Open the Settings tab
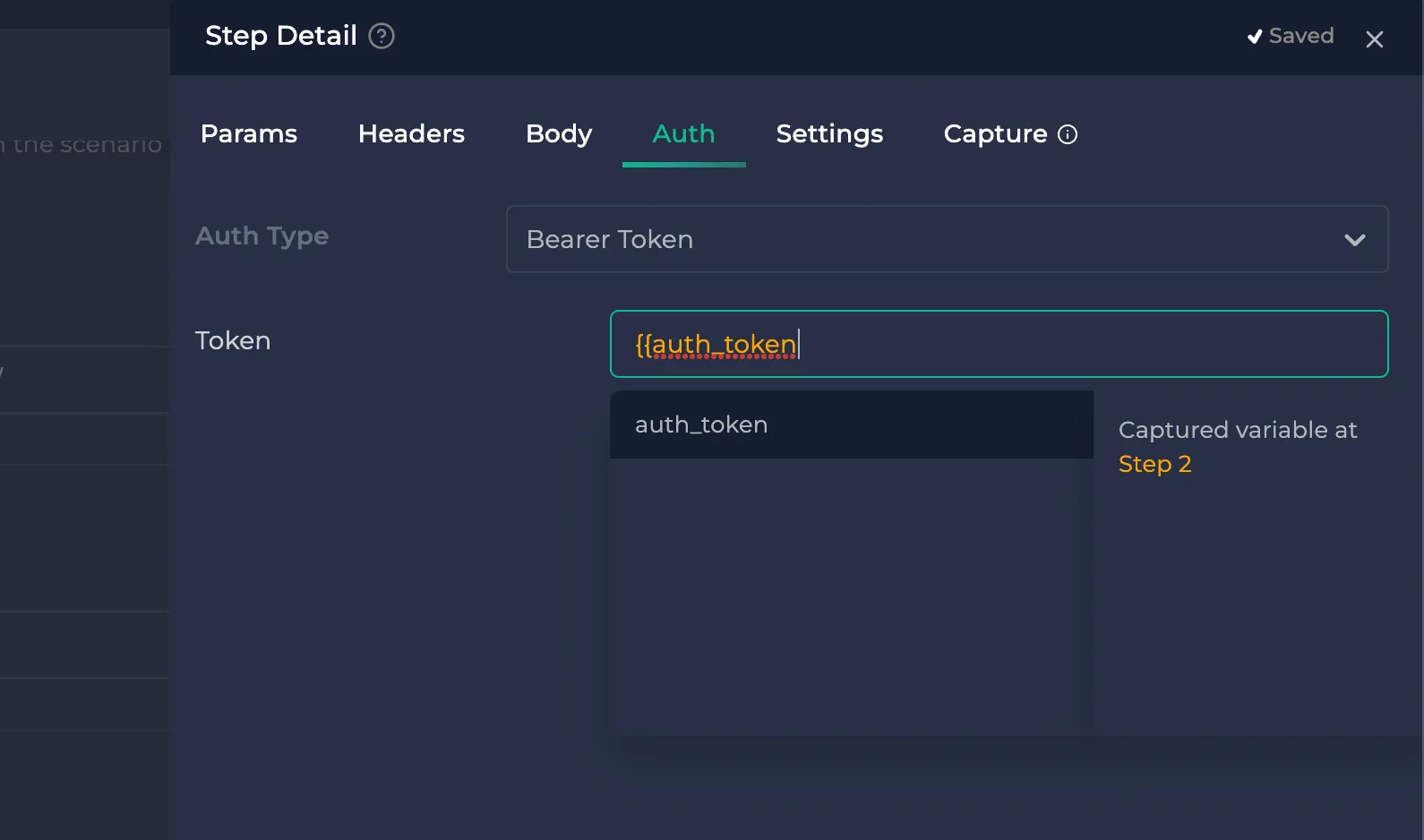 (829, 133)
